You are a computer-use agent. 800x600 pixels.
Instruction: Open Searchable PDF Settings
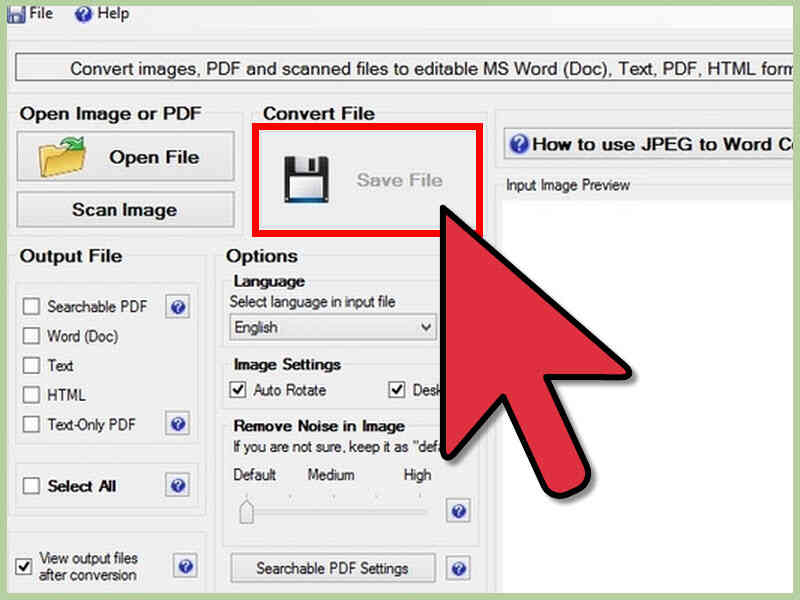[x=332, y=568]
